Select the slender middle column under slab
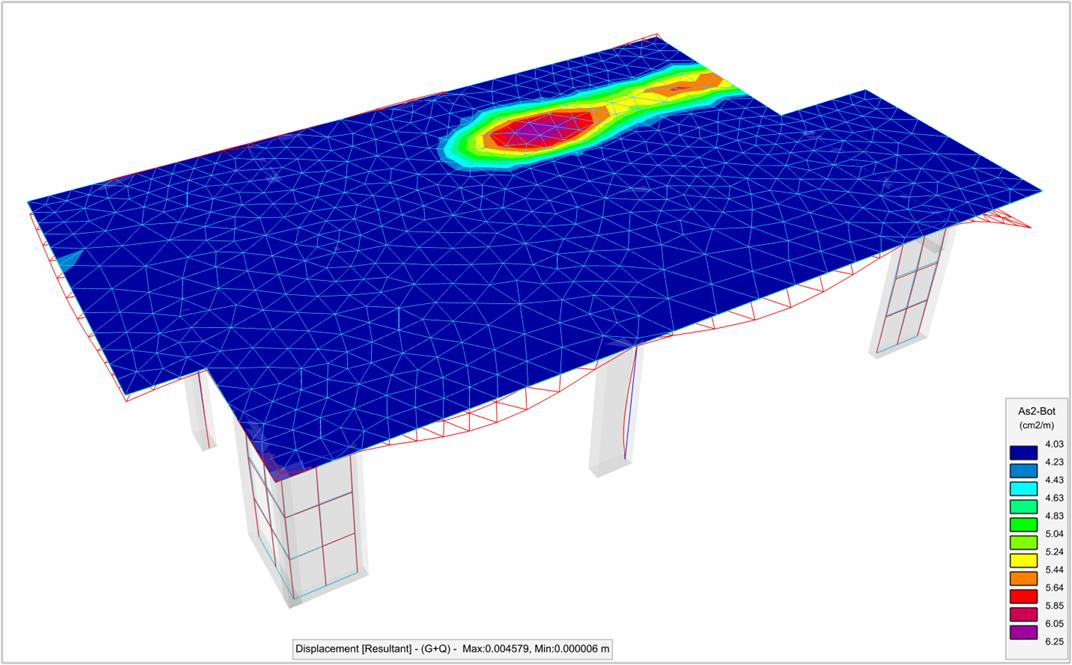The image size is (1072, 665). 617,410
